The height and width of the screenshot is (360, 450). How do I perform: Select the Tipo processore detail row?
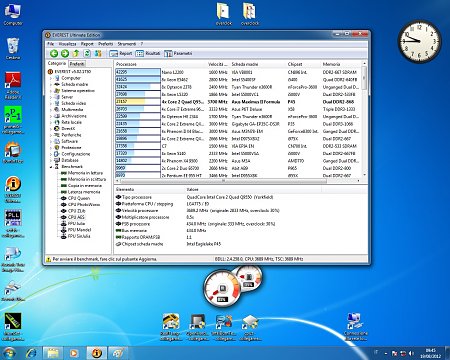point(241,197)
